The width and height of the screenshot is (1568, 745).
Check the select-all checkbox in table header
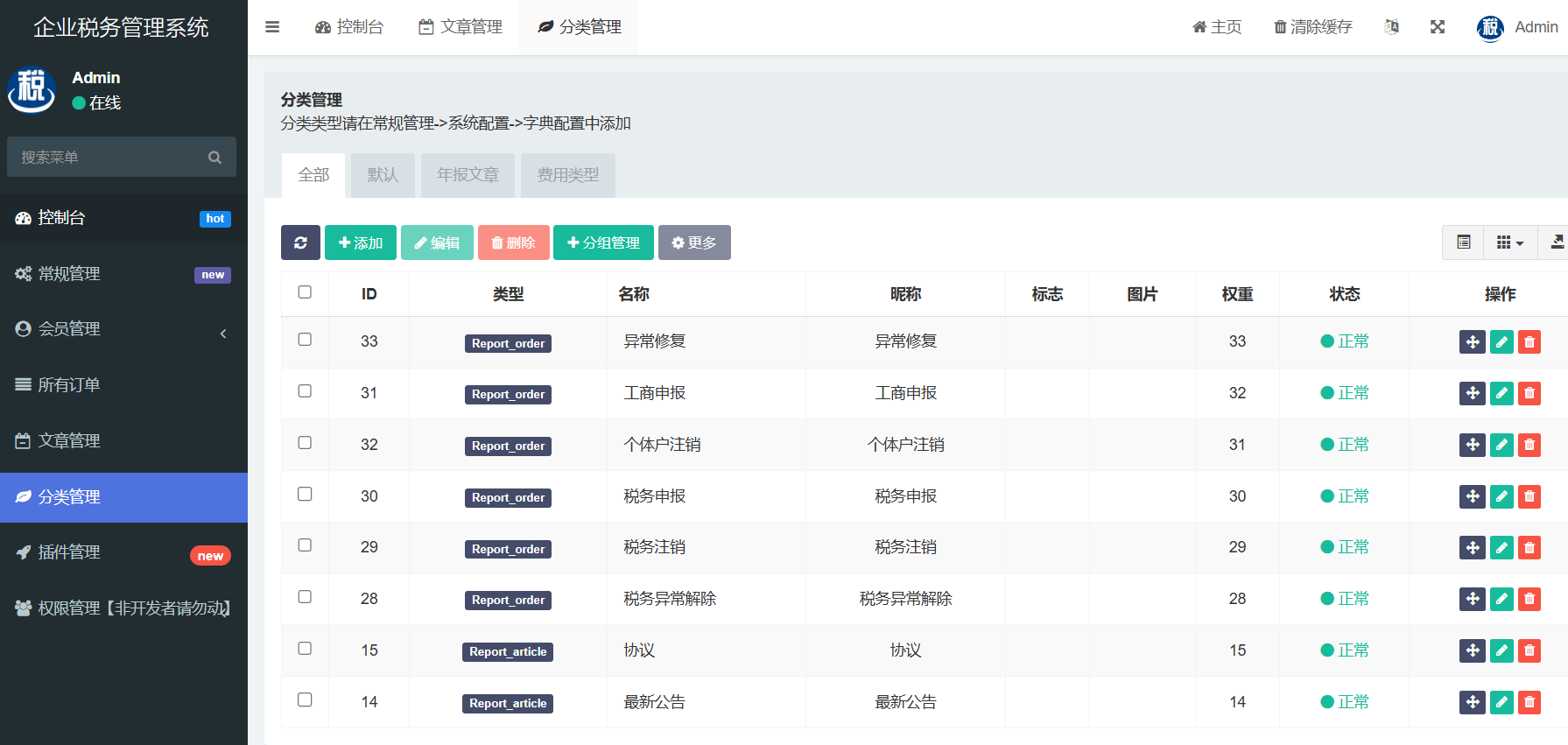305,292
